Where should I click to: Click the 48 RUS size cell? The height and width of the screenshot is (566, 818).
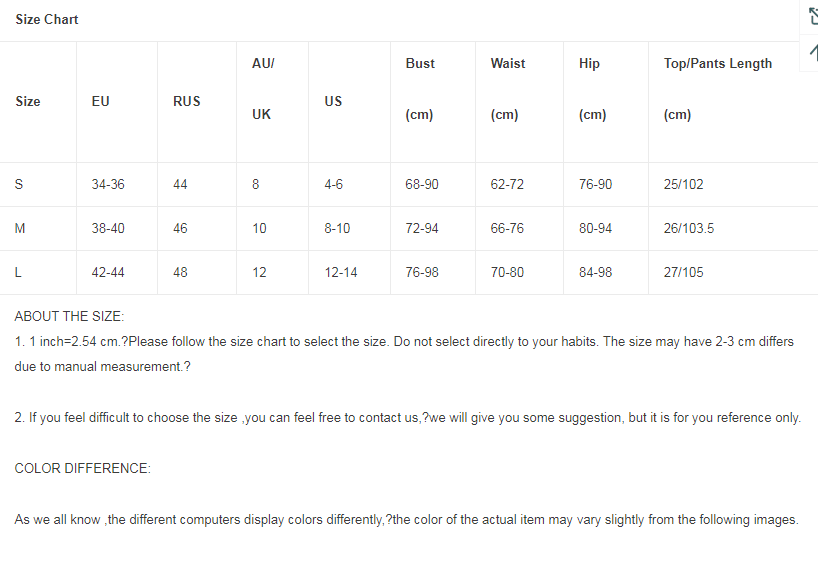(180, 272)
